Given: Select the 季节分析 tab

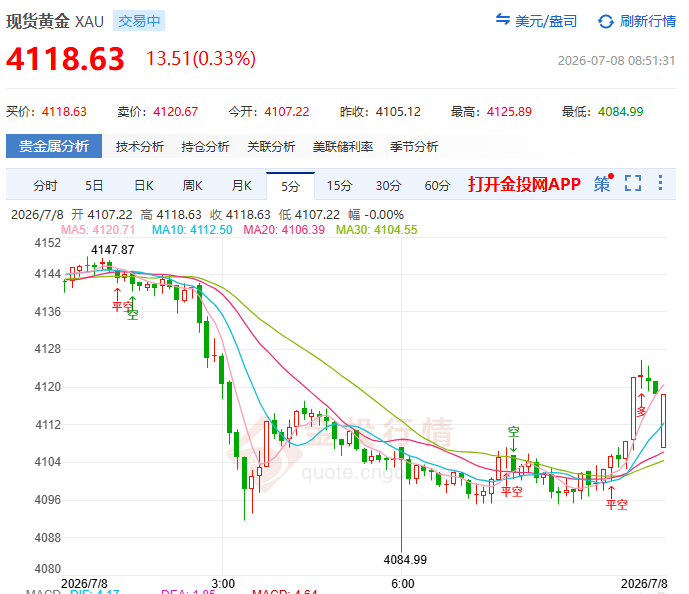Looking at the screenshot, I should (414, 146).
